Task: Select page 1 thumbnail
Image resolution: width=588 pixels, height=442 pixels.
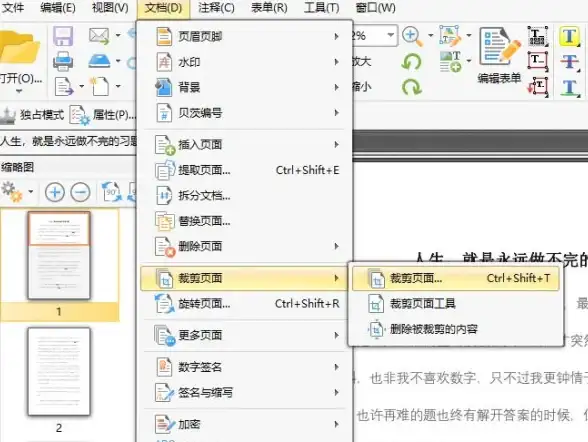Action: point(59,256)
